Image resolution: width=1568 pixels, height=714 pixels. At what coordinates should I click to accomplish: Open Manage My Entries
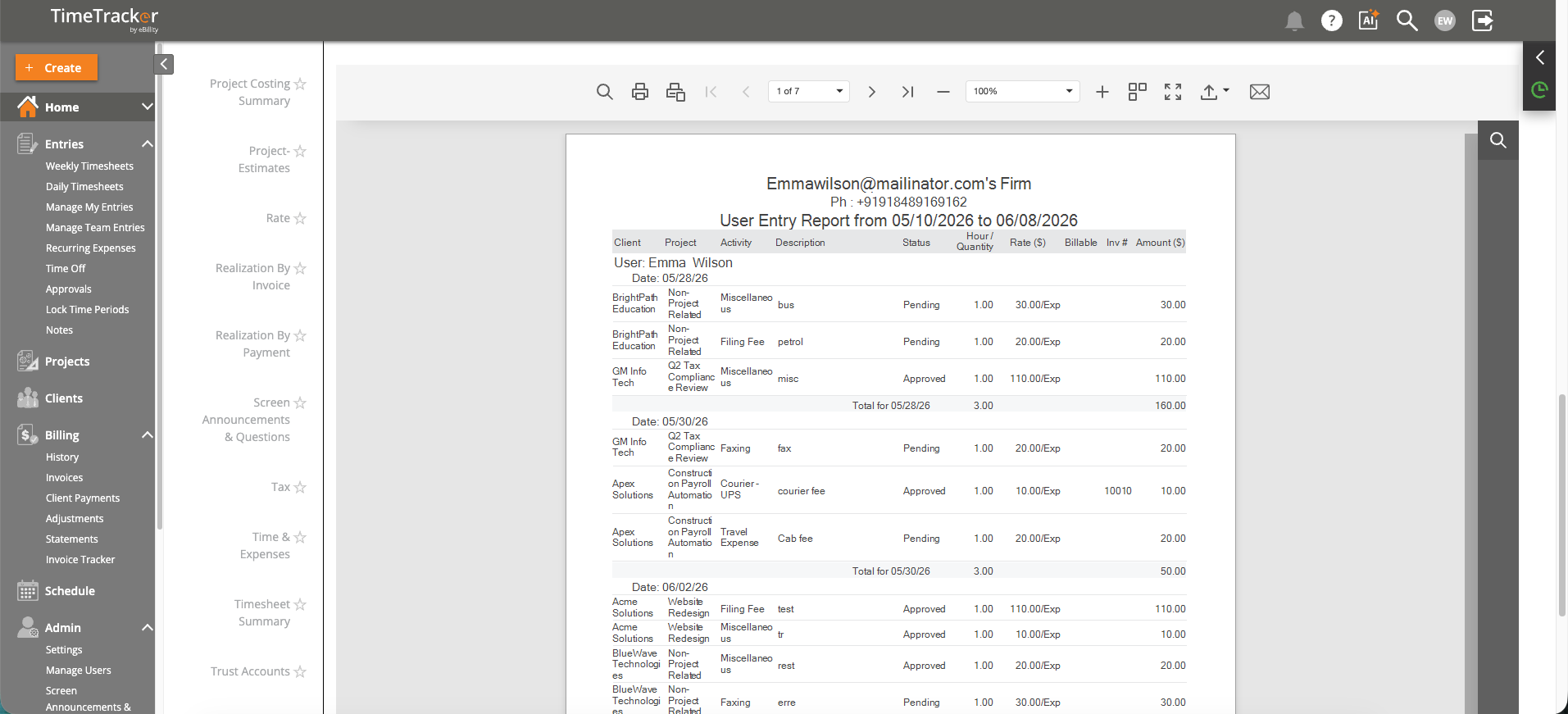pyautogui.click(x=89, y=207)
